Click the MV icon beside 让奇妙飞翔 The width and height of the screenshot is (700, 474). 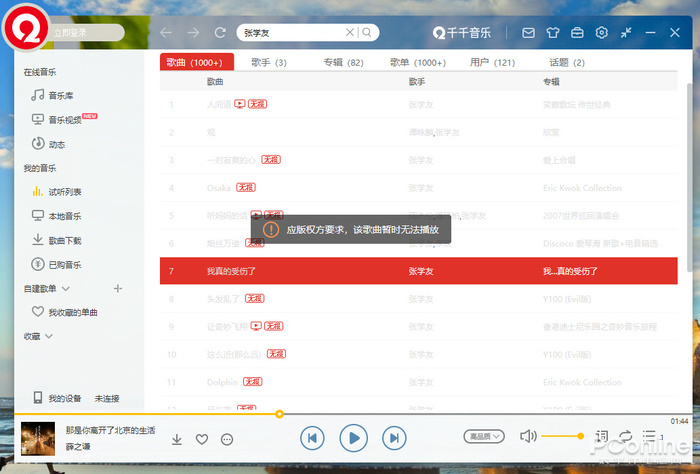pyautogui.click(x=256, y=326)
